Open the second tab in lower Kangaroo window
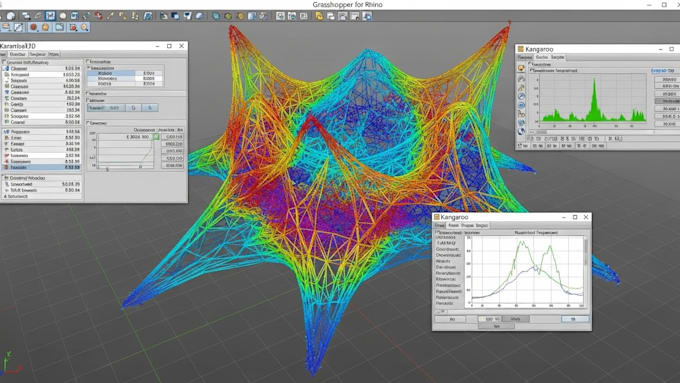680x383 pixels. point(454,226)
